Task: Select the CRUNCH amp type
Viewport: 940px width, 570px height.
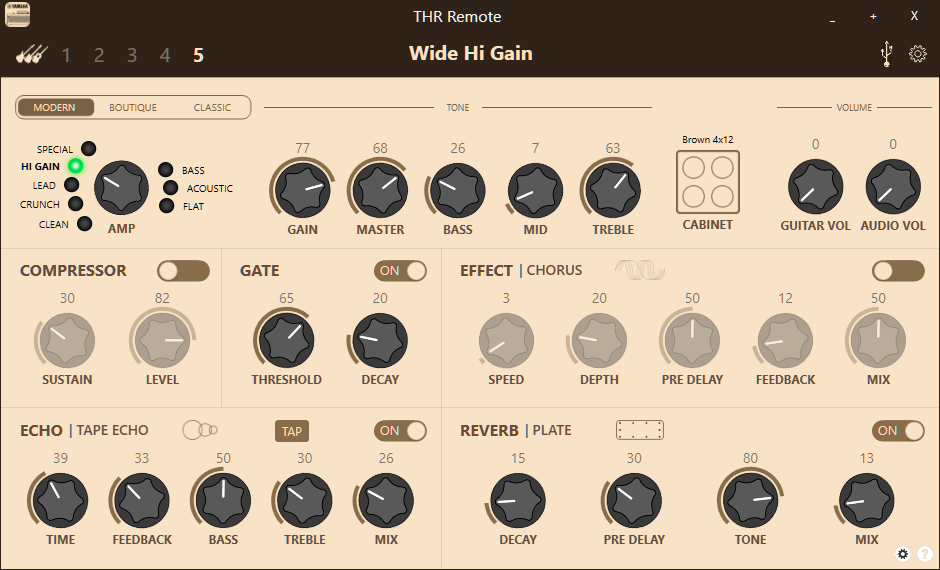Action: (76, 204)
